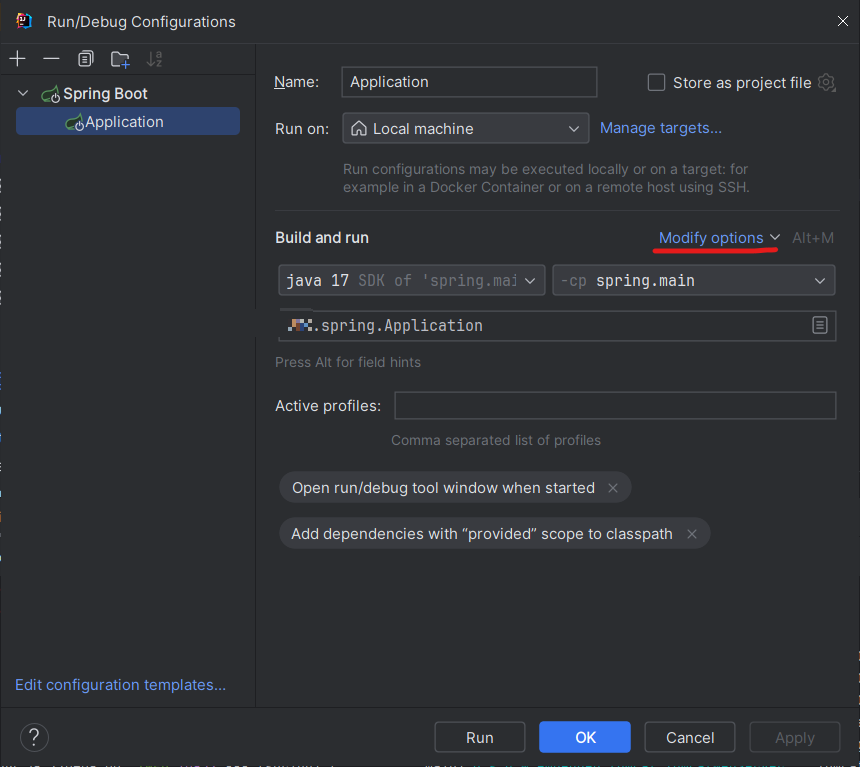Click the Manage targets link

pos(660,128)
